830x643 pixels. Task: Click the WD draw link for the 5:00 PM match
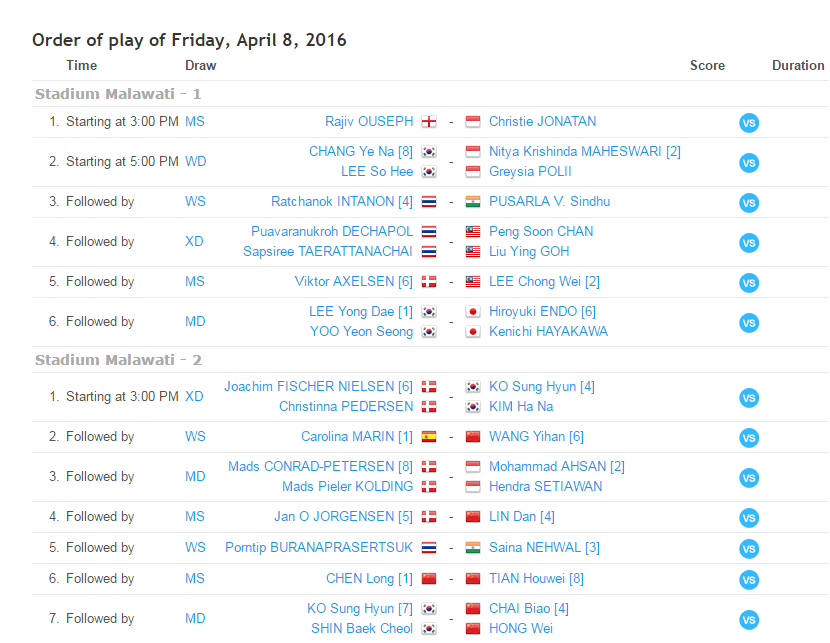click(x=195, y=162)
